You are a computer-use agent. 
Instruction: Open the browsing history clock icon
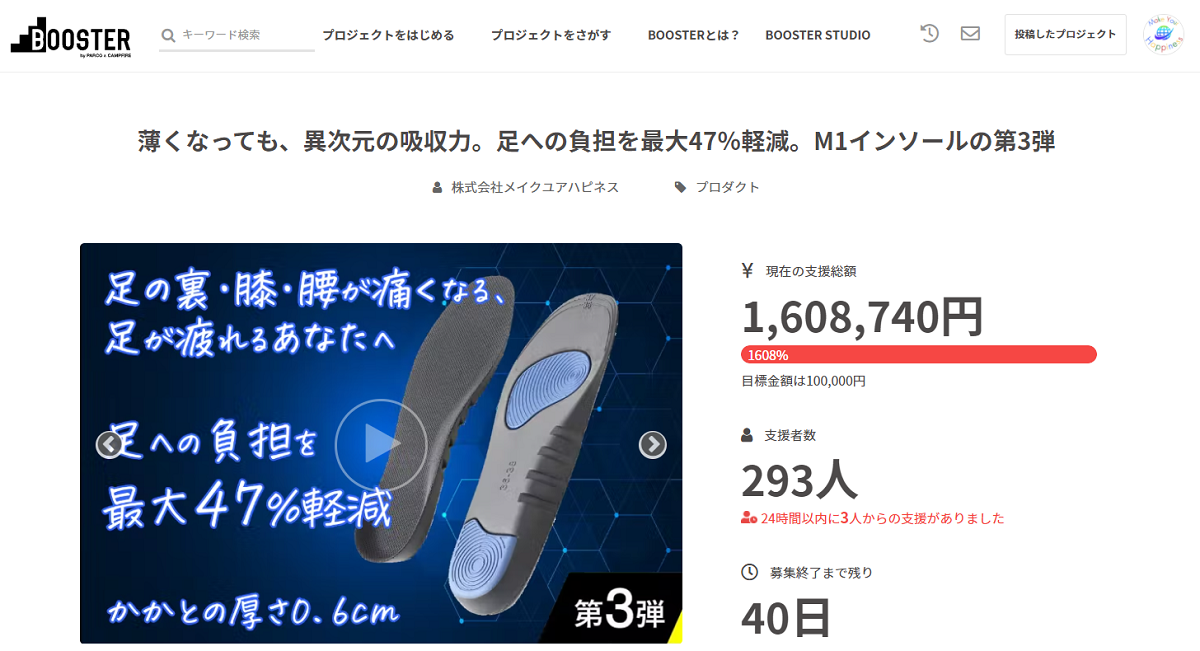930,34
